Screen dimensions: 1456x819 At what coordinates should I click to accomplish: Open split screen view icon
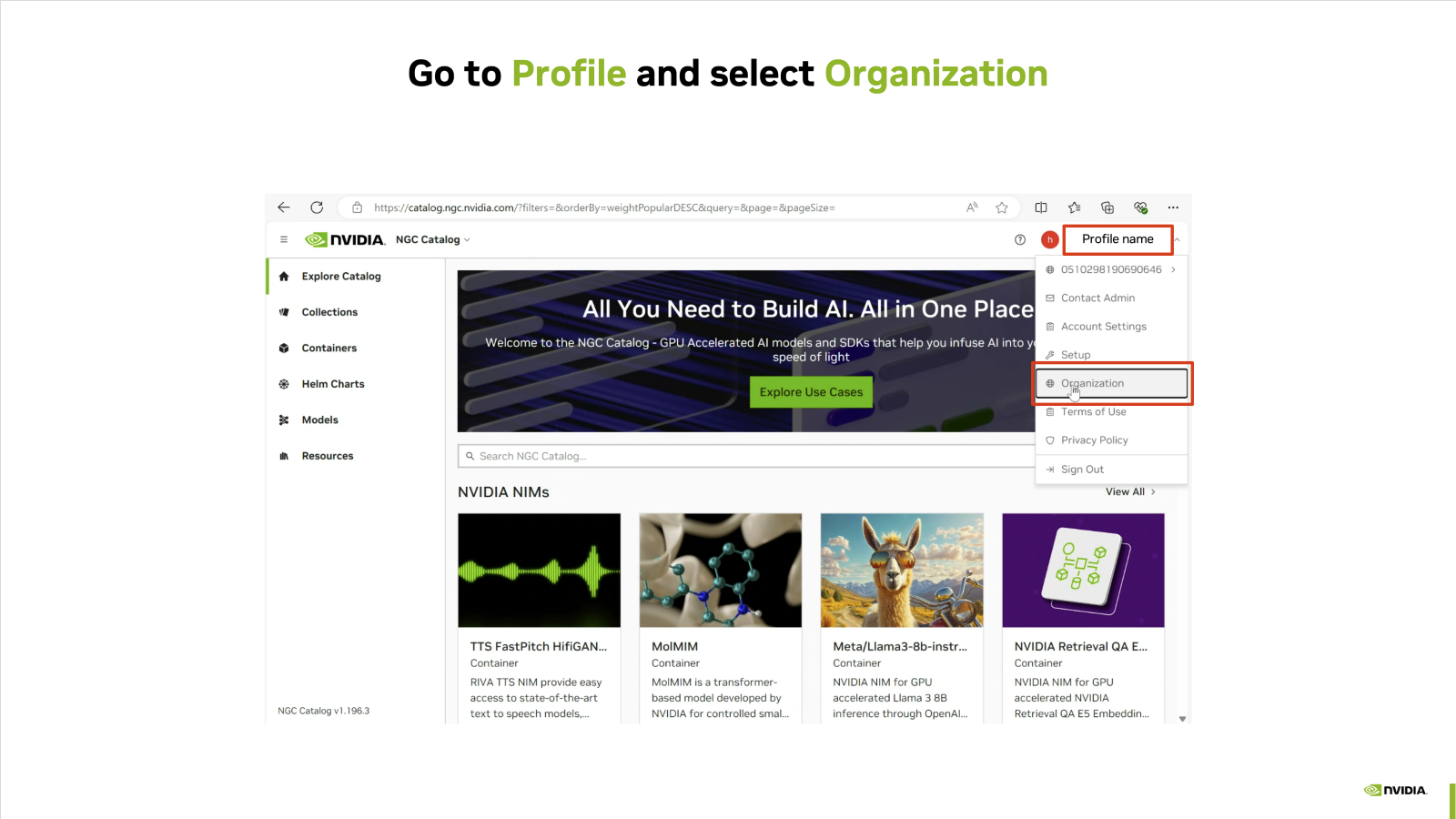pyautogui.click(x=1041, y=207)
